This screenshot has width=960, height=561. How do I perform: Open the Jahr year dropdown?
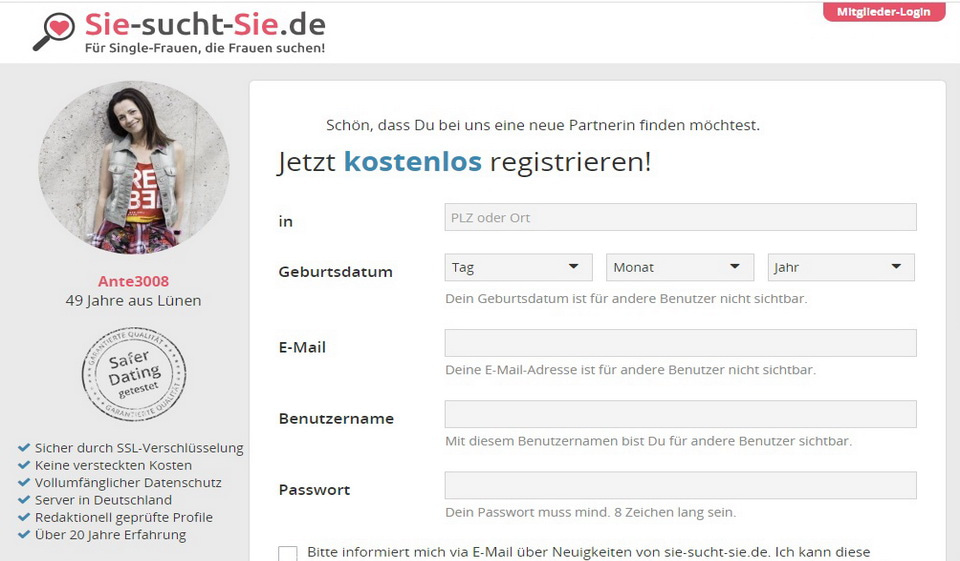click(x=841, y=267)
